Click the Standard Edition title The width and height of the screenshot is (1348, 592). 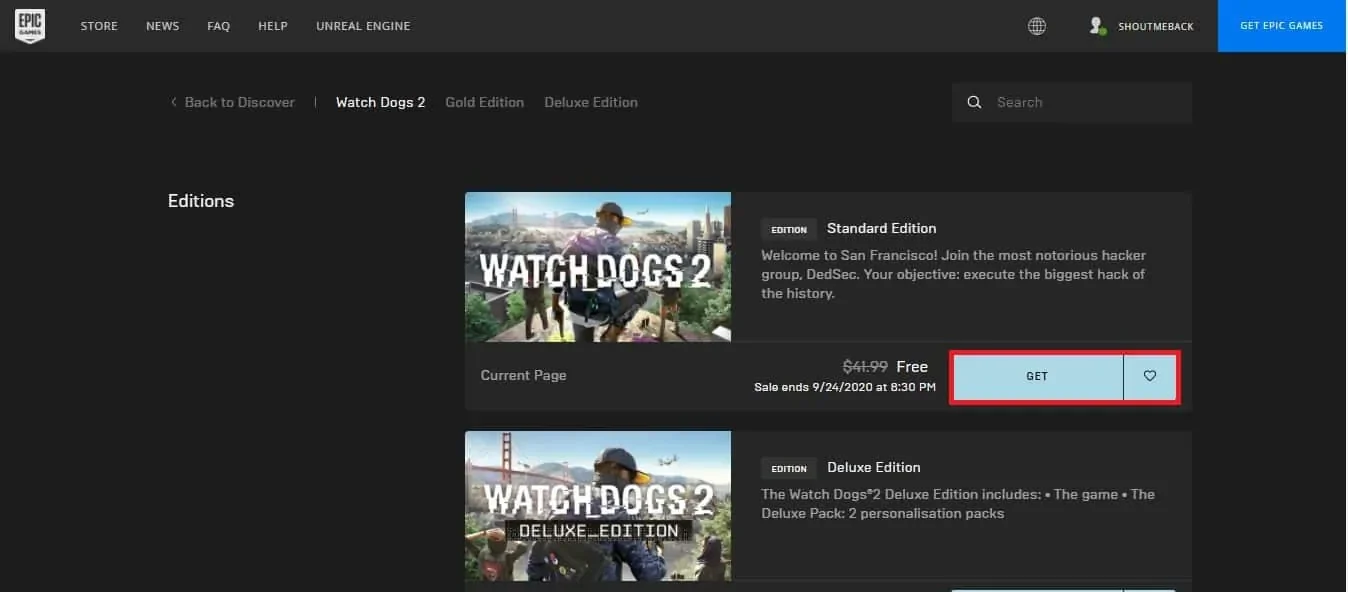881,228
